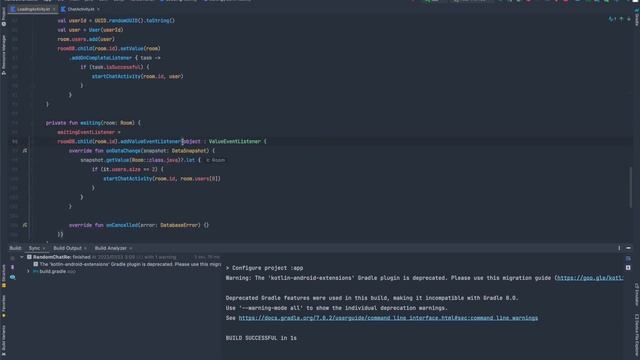Open the Project tool window

point(4,17)
